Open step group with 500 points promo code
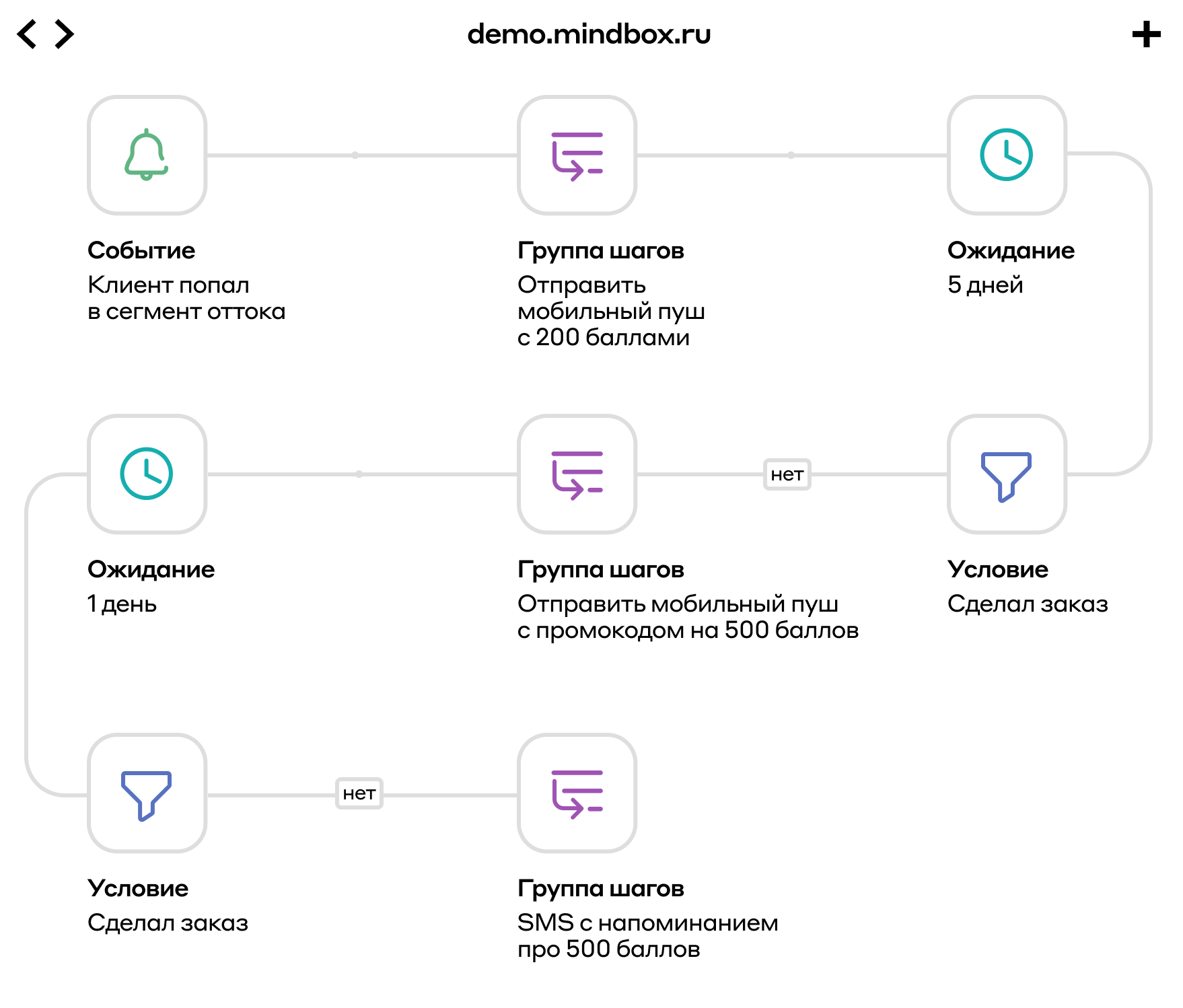 click(x=577, y=474)
